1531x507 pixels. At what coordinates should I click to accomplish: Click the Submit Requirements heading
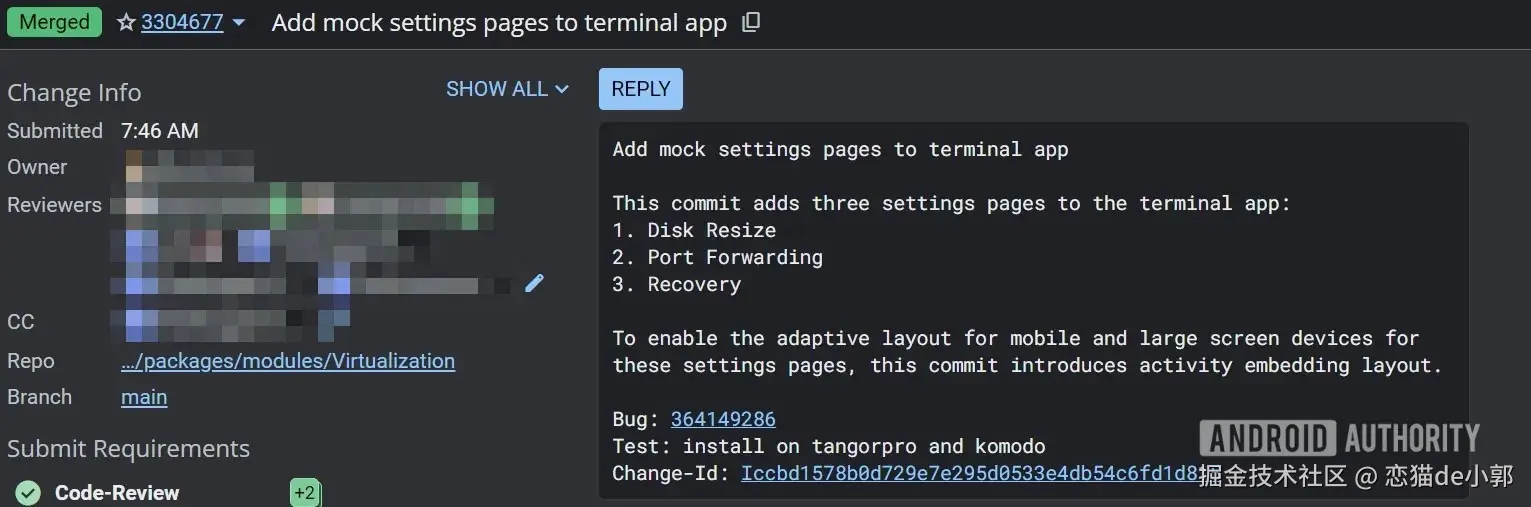pyautogui.click(x=128, y=448)
